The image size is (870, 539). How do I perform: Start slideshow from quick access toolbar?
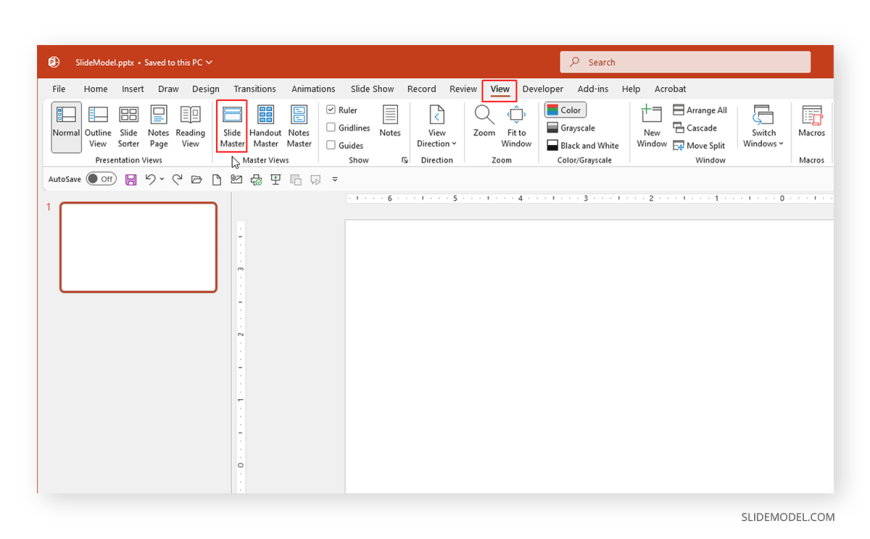(x=276, y=179)
